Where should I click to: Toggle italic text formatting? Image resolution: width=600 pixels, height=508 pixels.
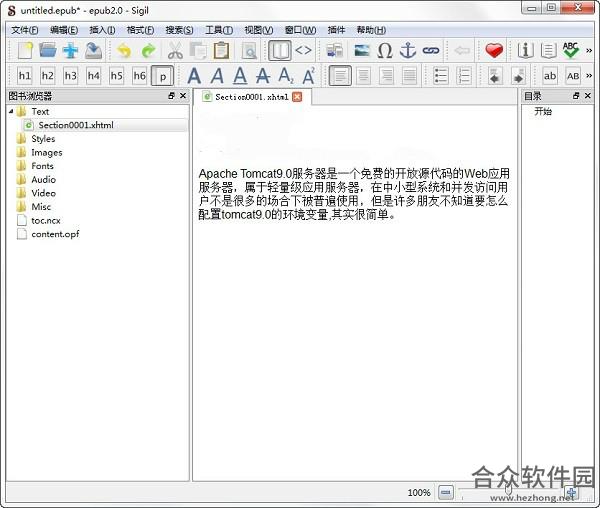(x=217, y=76)
